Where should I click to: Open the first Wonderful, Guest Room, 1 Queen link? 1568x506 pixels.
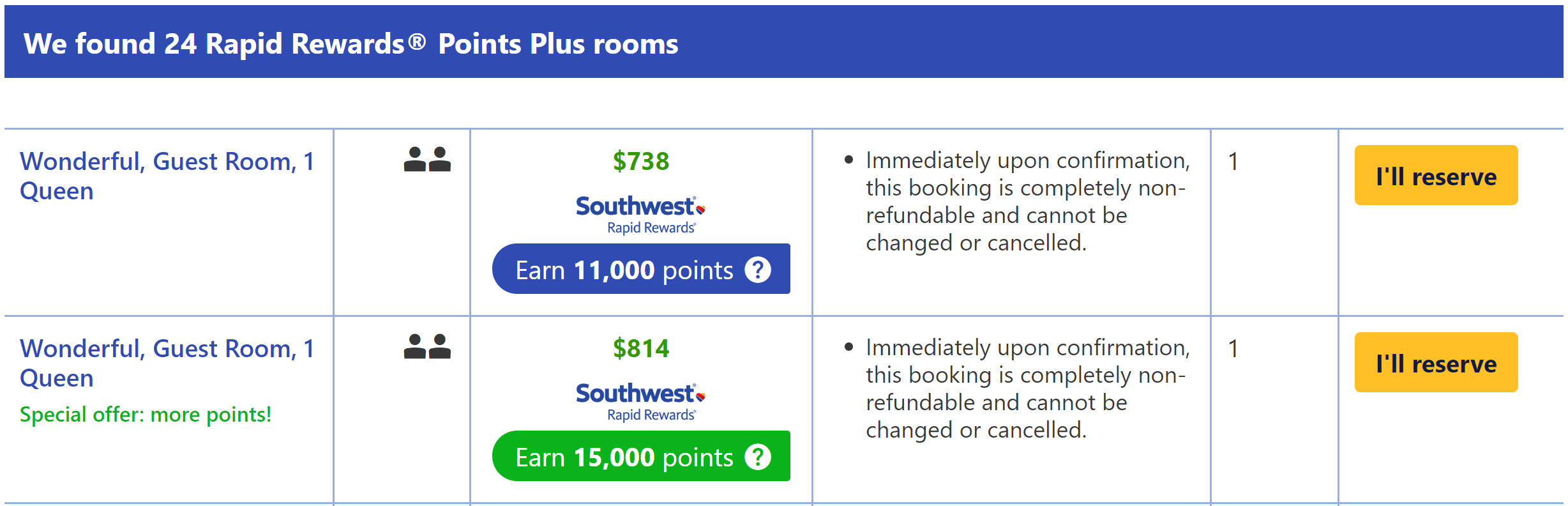(x=167, y=176)
